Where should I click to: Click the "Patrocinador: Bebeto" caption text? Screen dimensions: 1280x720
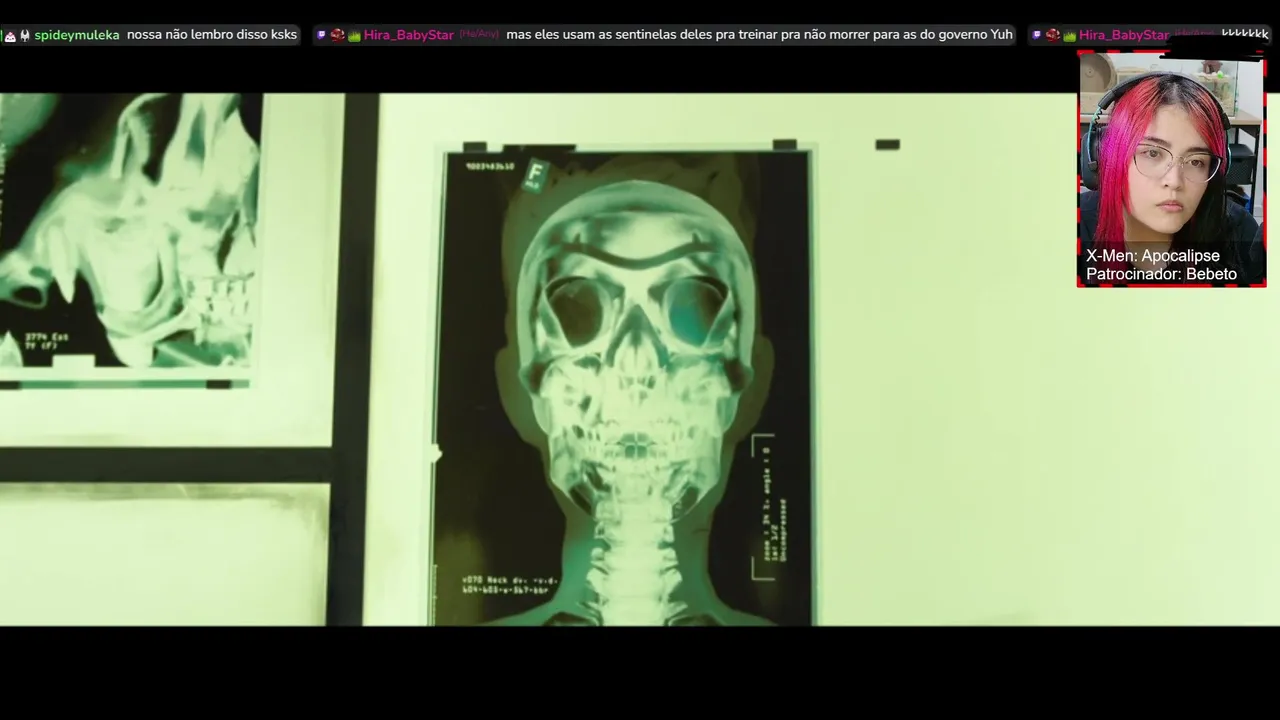[x=1162, y=274]
